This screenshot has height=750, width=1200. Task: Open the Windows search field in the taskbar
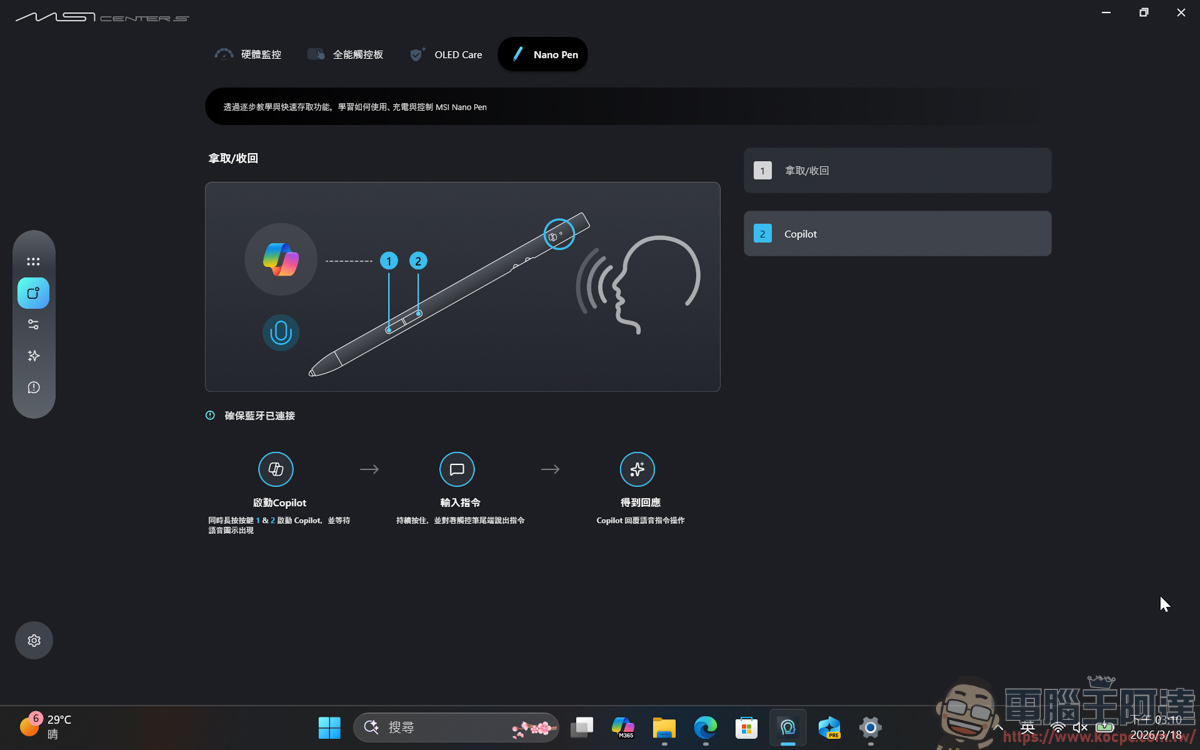coord(455,728)
